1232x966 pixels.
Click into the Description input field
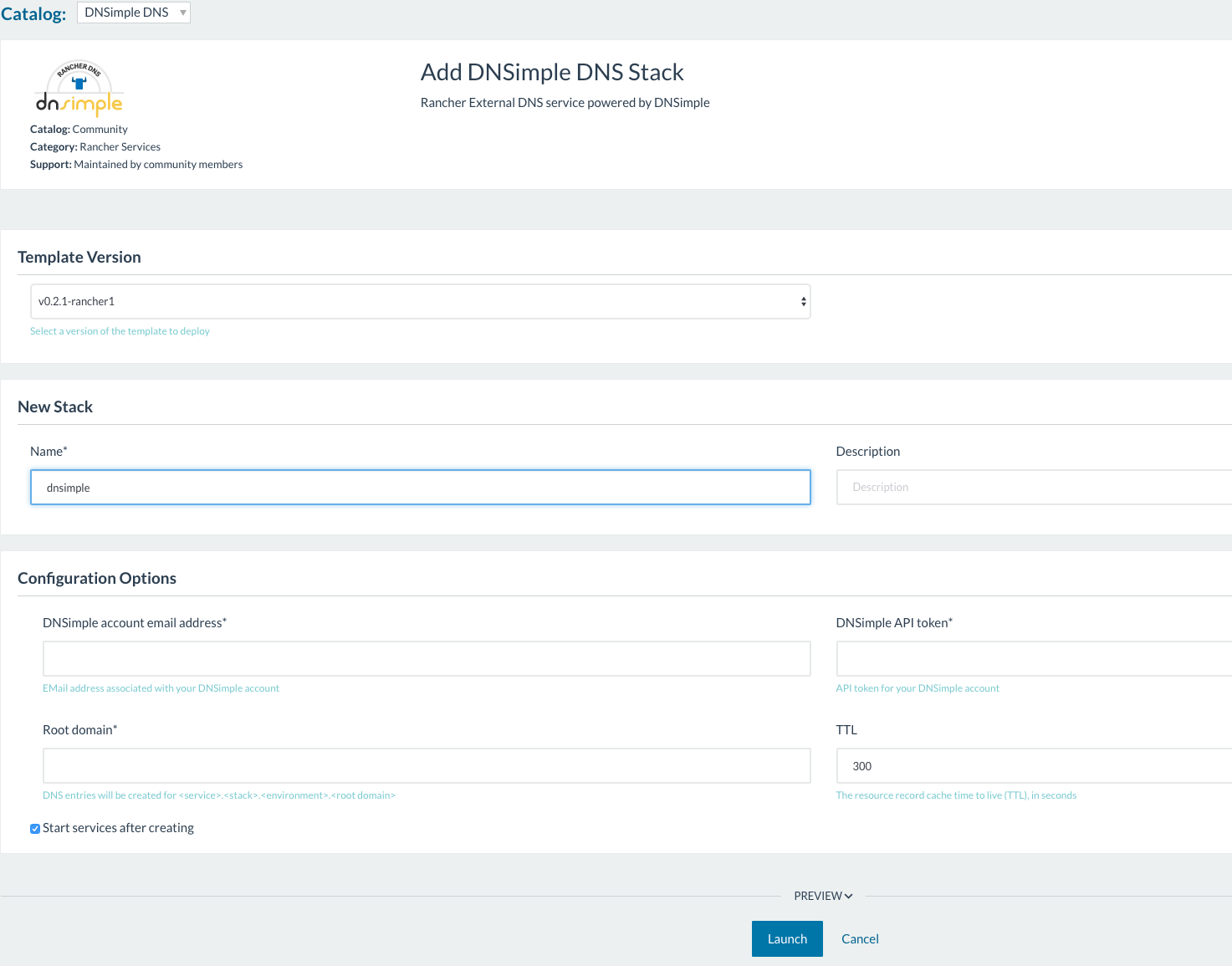click(x=1033, y=488)
